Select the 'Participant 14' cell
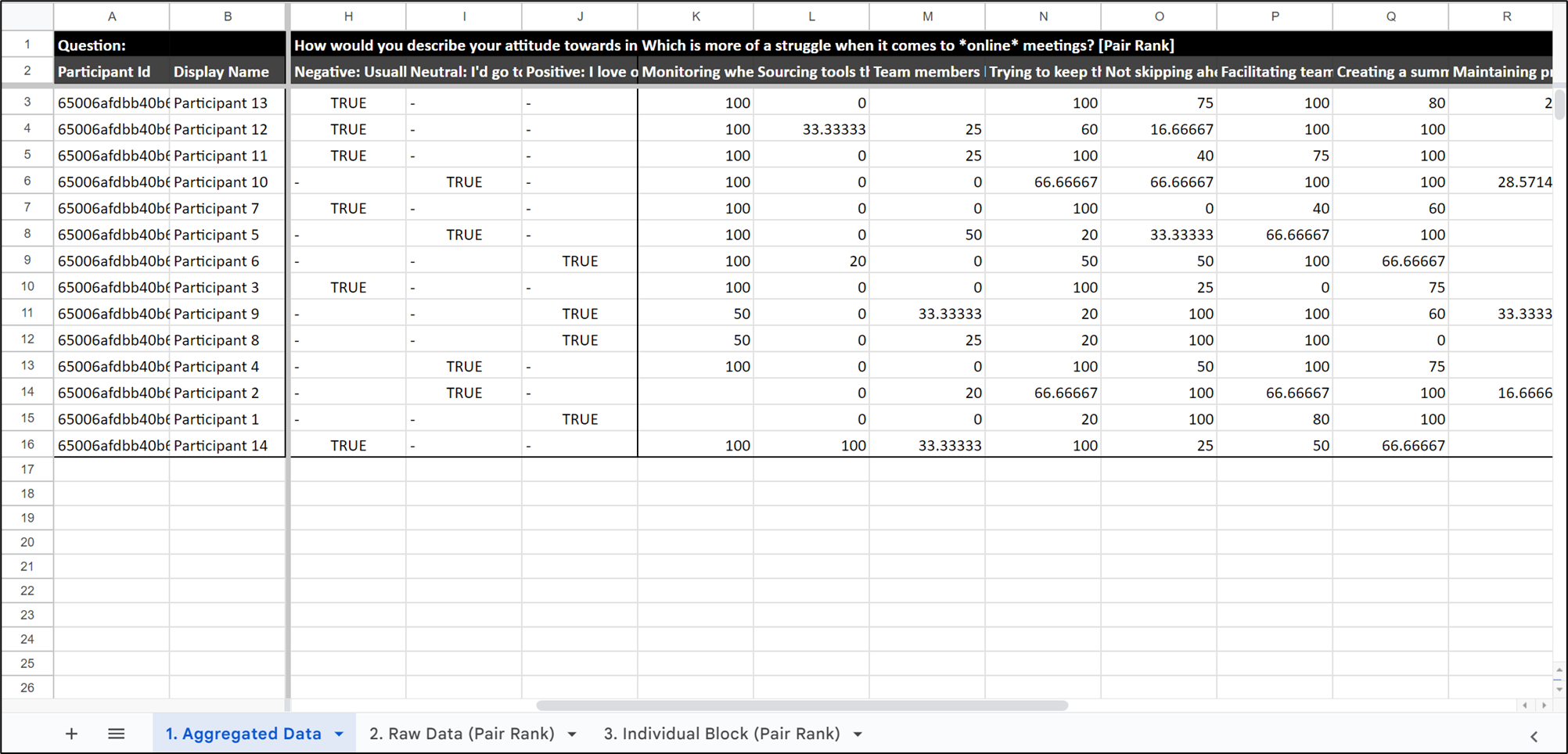This screenshot has height=754, width=1568. pyautogui.click(x=228, y=445)
